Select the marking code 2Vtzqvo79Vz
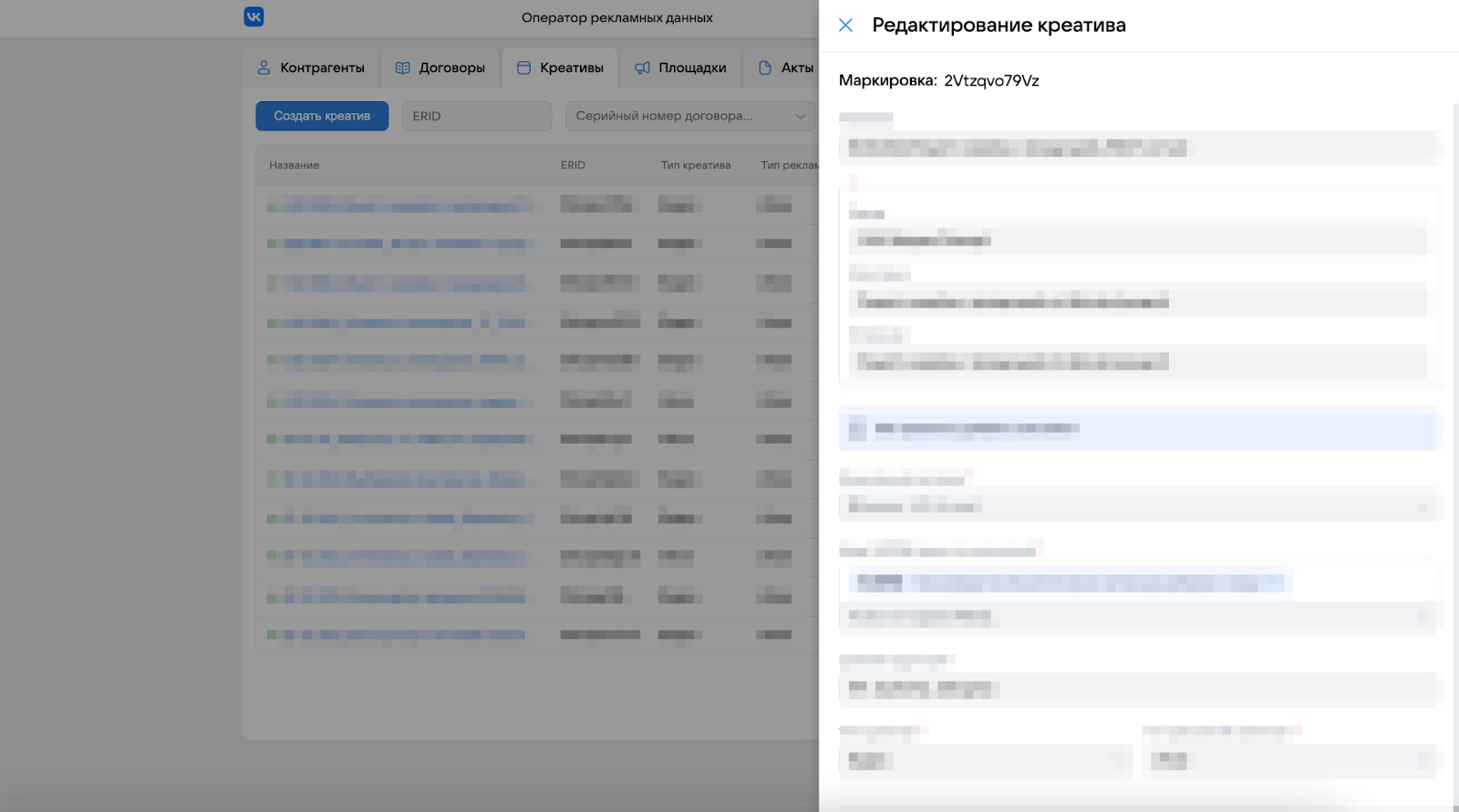 [x=991, y=81]
